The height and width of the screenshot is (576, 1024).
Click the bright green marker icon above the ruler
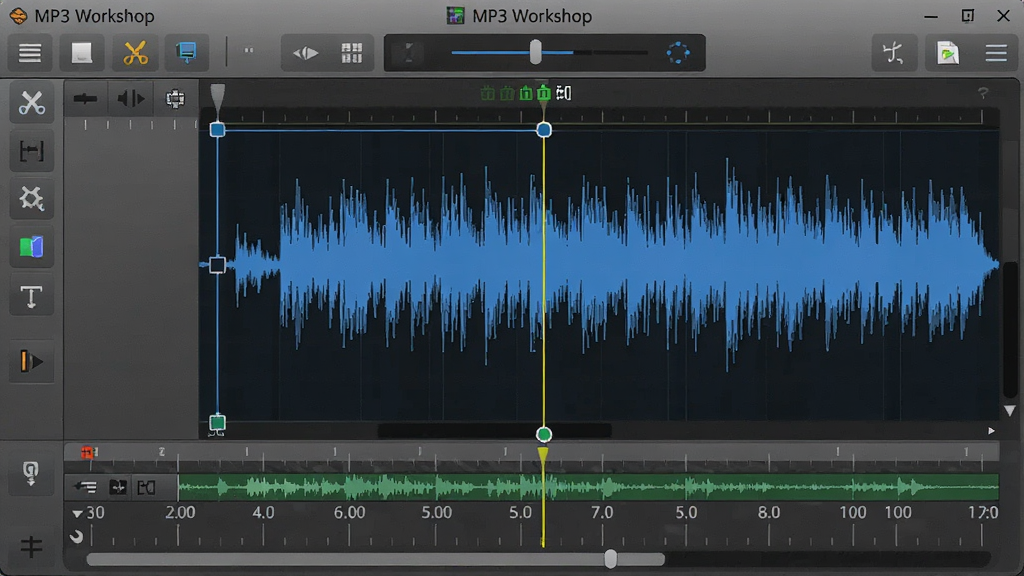(x=543, y=93)
